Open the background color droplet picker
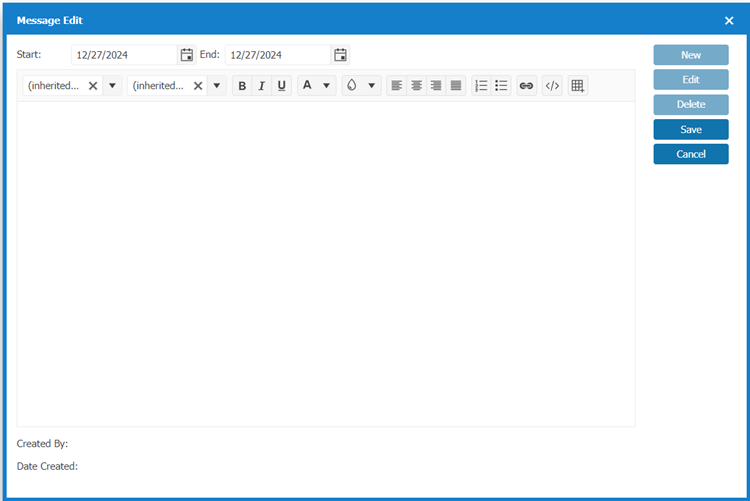This screenshot has width=750, height=501. pyautogui.click(x=351, y=86)
